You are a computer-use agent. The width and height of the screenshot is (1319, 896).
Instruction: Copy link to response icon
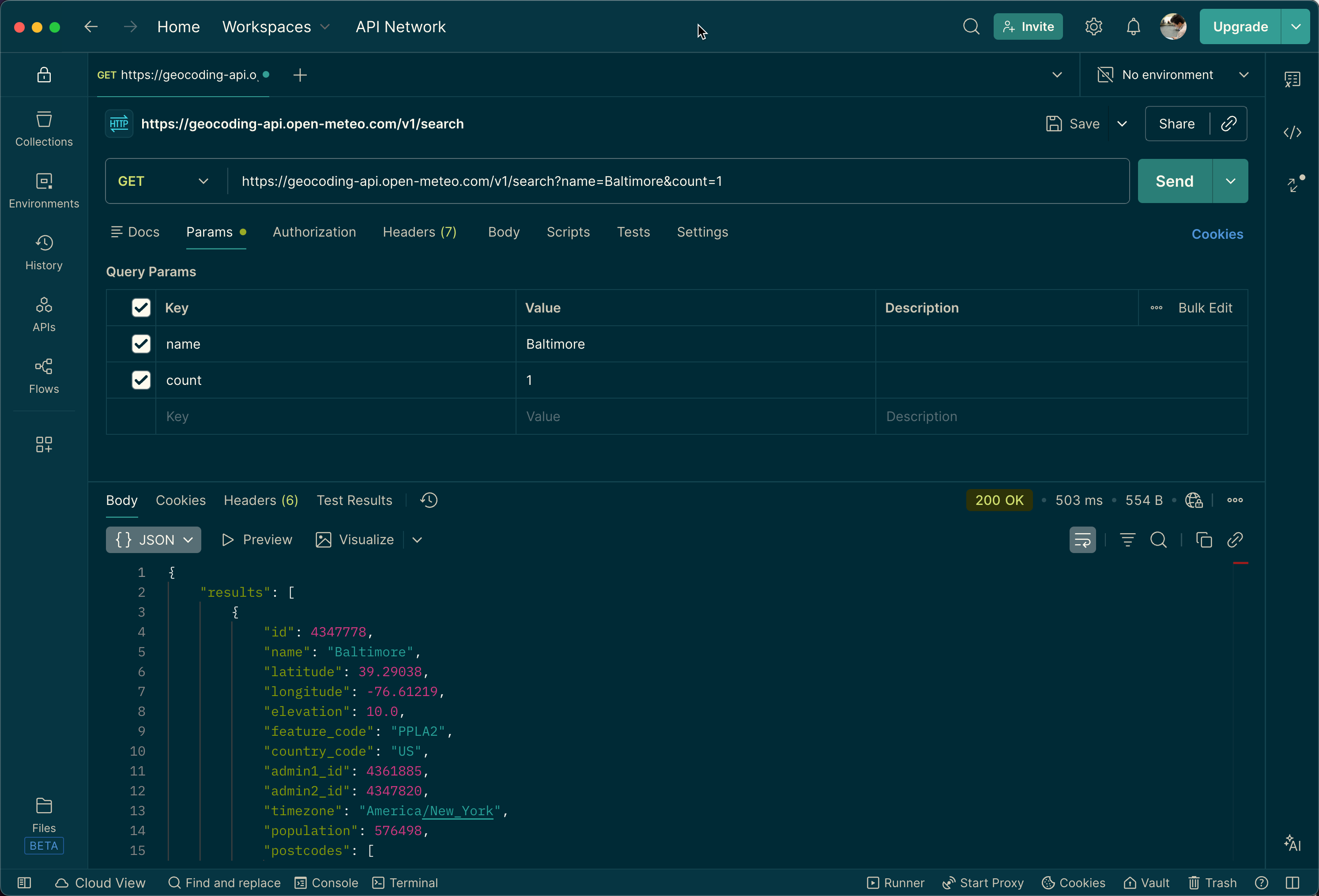click(x=1235, y=540)
